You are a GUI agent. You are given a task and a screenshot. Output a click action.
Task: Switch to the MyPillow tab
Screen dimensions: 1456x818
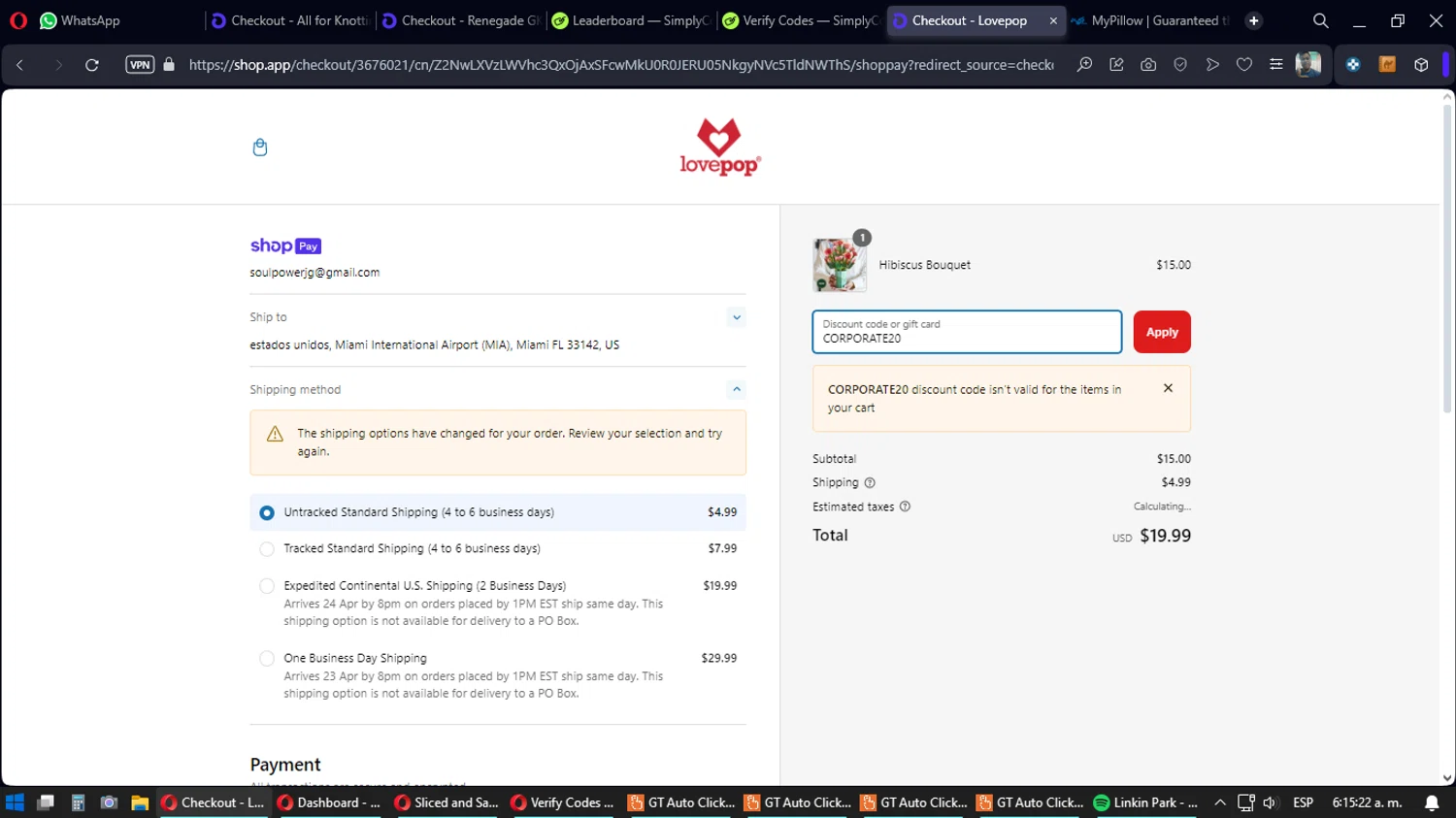pos(1151,20)
